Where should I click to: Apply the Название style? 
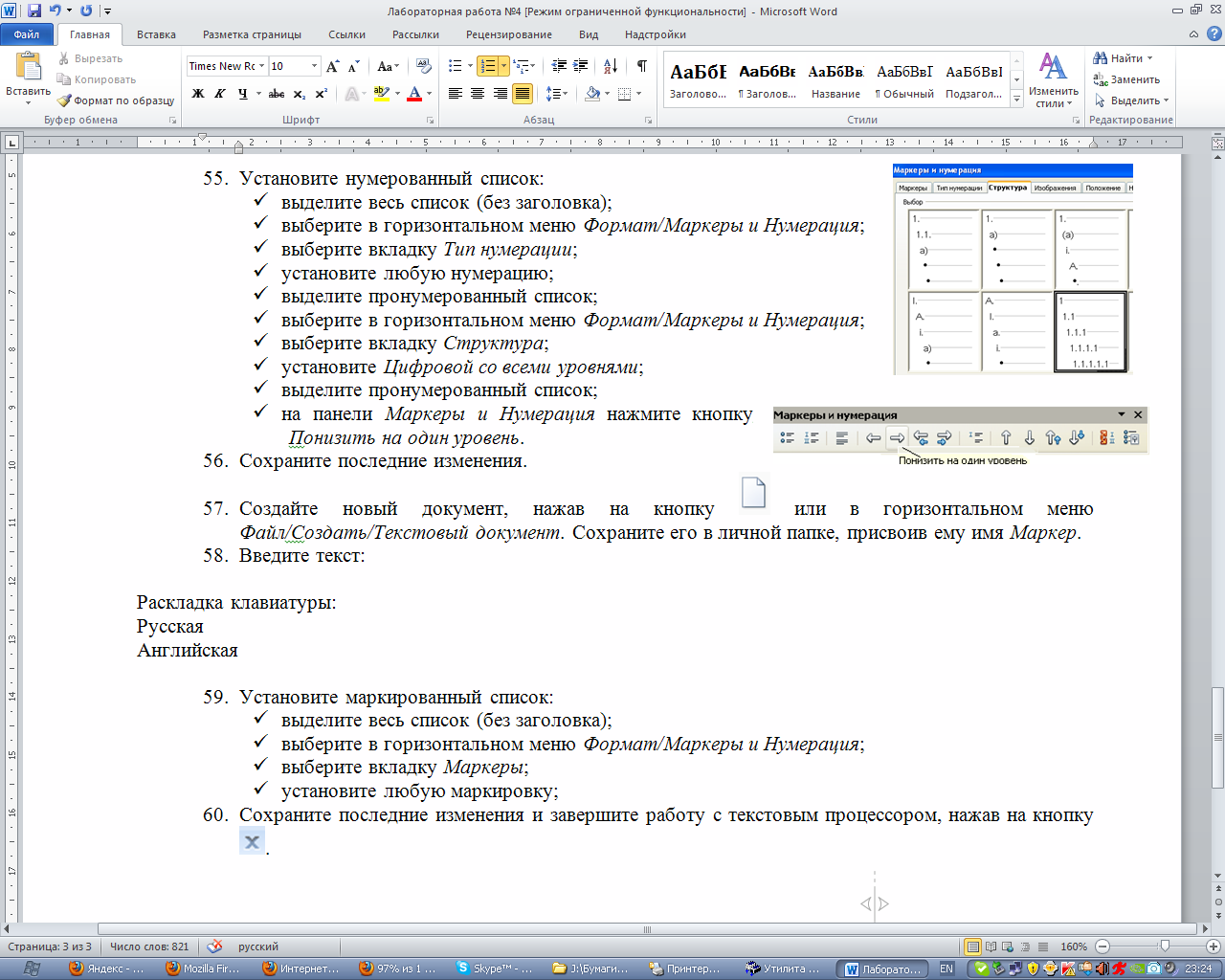click(x=835, y=80)
